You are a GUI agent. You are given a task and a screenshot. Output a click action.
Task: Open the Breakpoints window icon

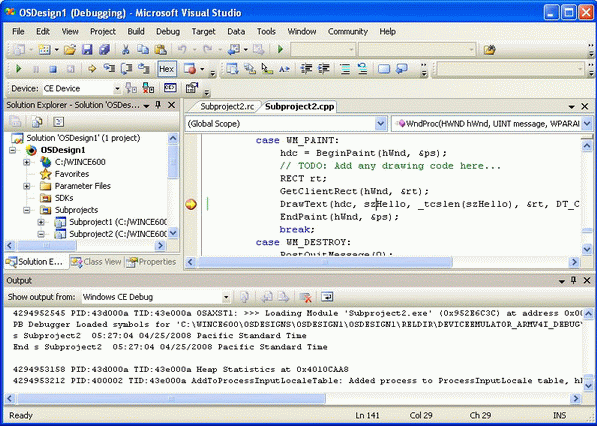pyautogui.click(x=190, y=69)
